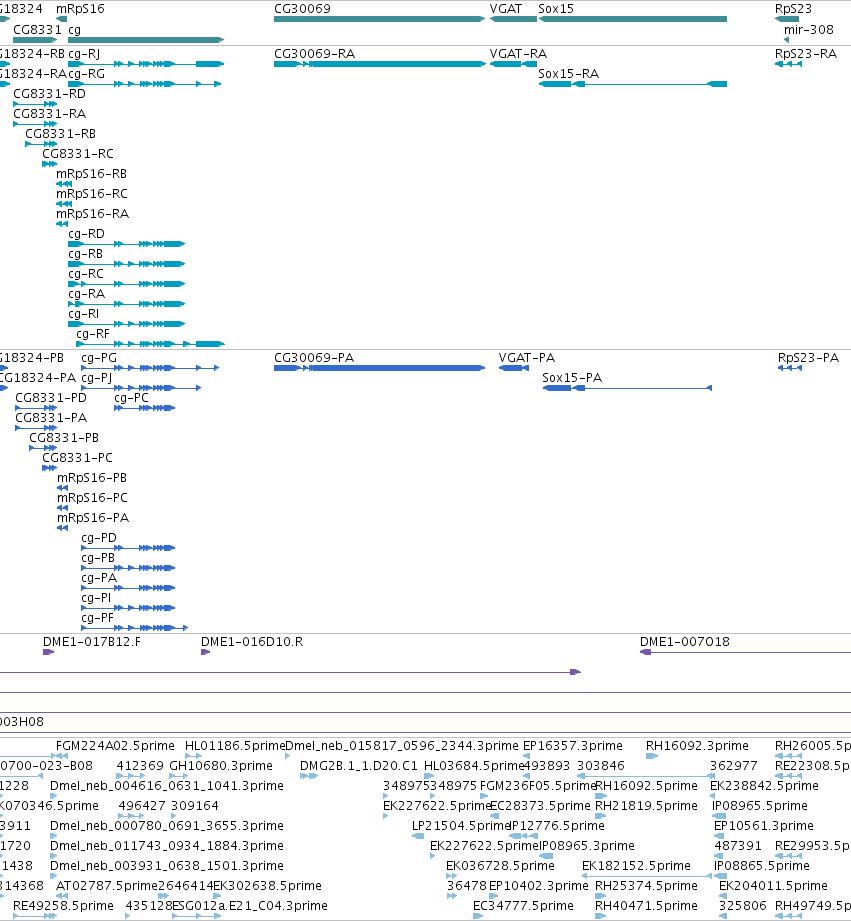Select the DMG2B.1_1.D20.C1 label
This screenshot has width=851, height=921.
pyautogui.click(x=358, y=766)
